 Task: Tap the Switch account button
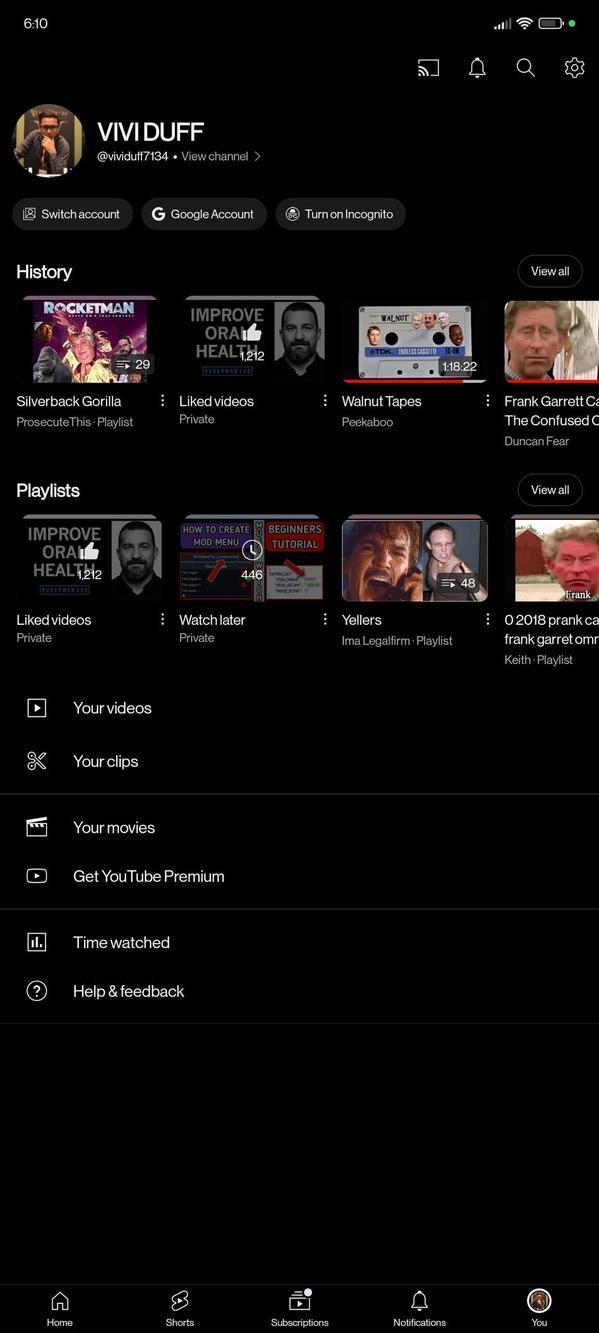pyautogui.click(x=72, y=214)
